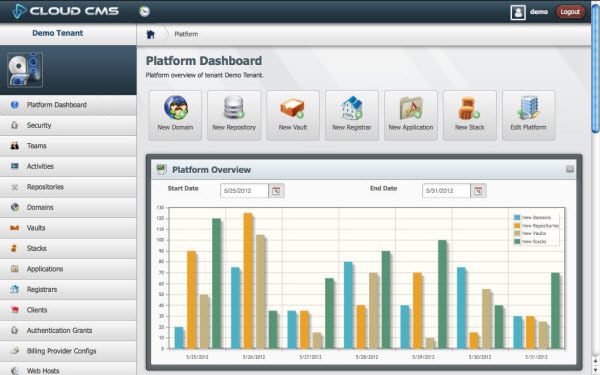Open Applications in the sidebar
Screen dimensions: 600x375
[68, 269]
